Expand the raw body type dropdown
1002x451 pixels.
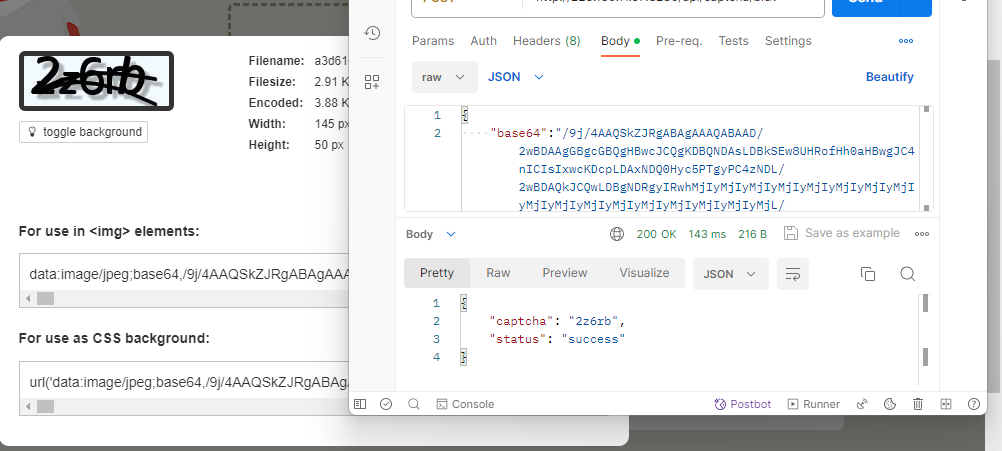[444, 77]
